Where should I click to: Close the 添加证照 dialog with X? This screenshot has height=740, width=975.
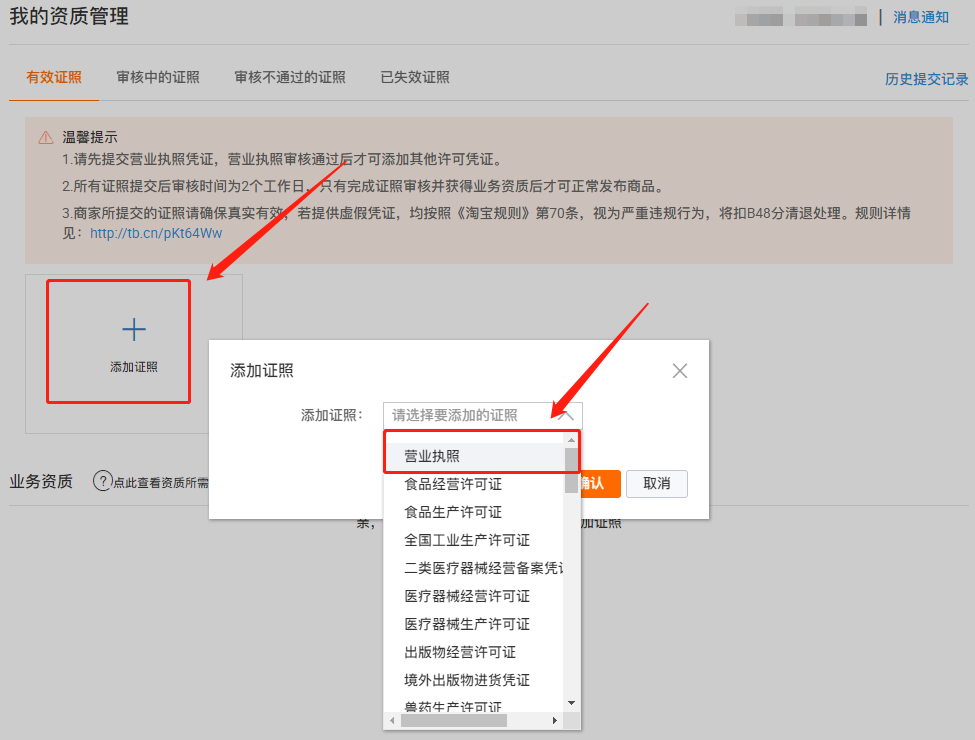[x=680, y=371]
